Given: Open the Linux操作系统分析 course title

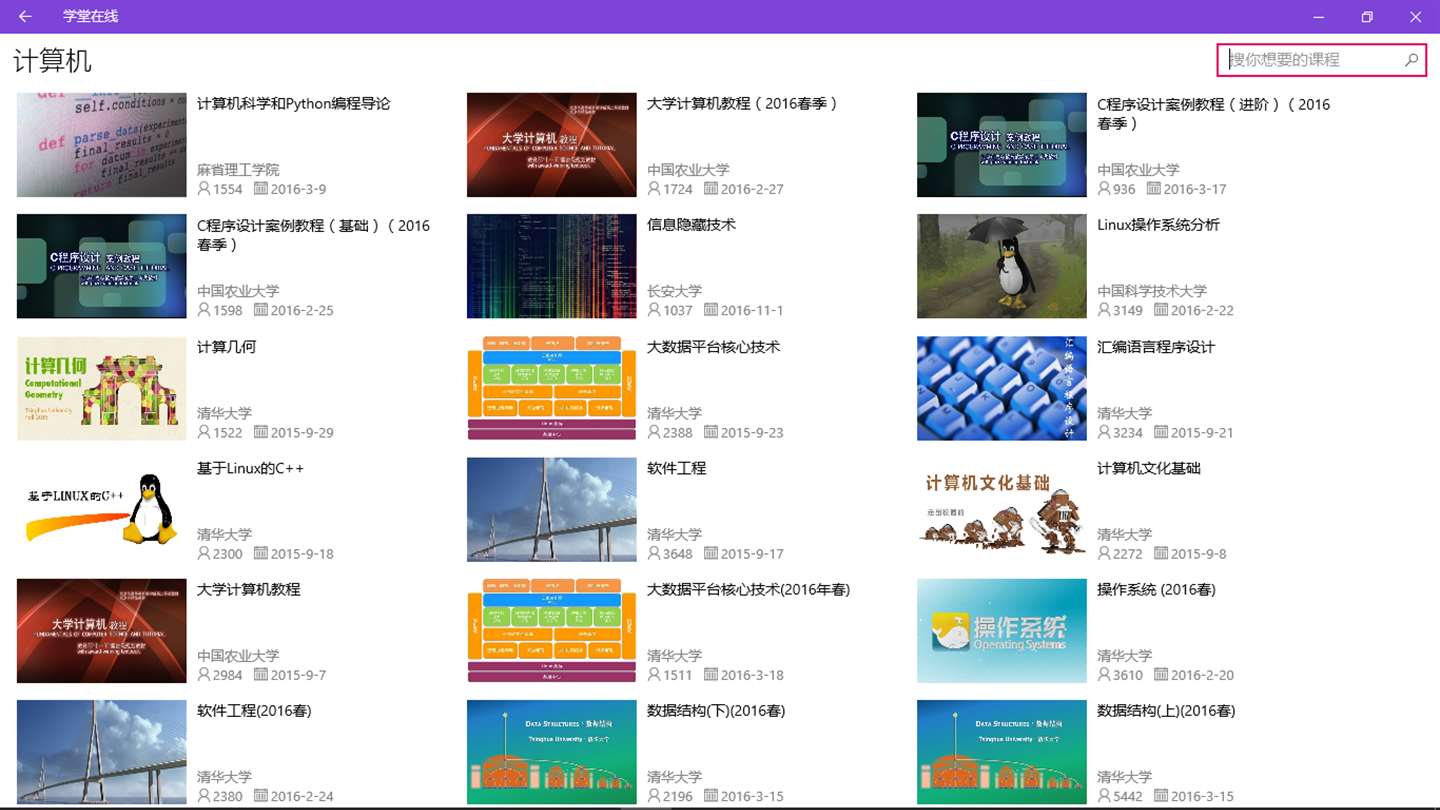Looking at the screenshot, I should click(1158, 225).
